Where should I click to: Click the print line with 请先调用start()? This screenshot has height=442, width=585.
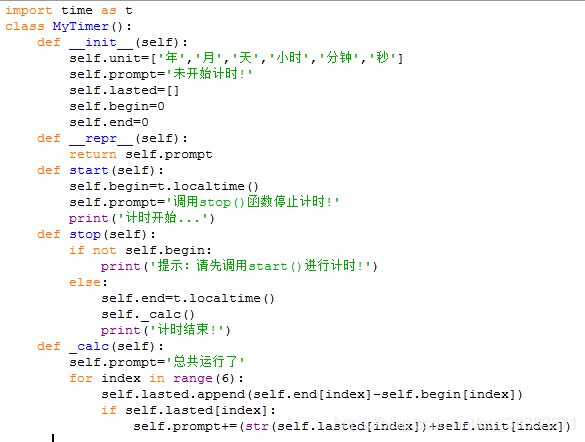click(239, 266)
